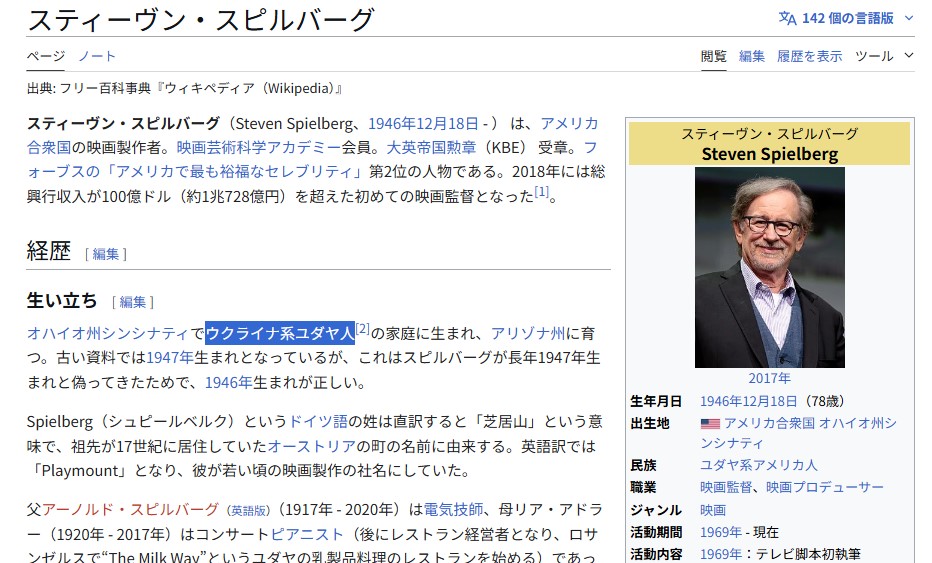Select the 閲覧 view tab
This screenshot has width=932, height=563.
pos(713,56)
